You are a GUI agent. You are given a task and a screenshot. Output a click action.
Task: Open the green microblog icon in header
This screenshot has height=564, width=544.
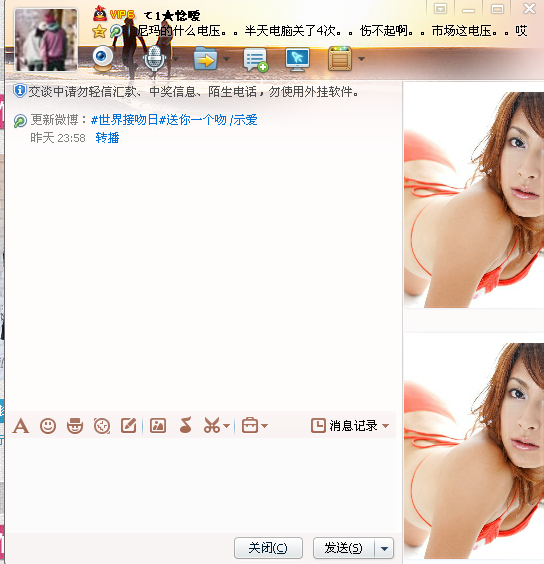(x=116, y=31)
